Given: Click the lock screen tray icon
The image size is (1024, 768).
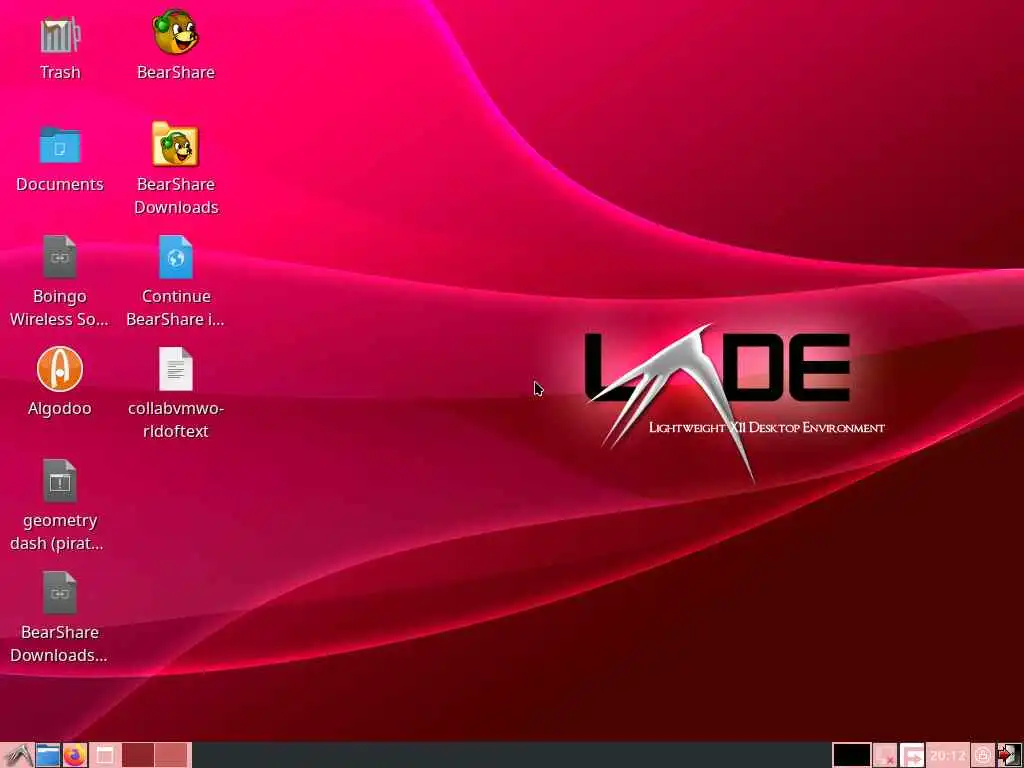Looking at the screenshot, I should click(x=983, y=756).
